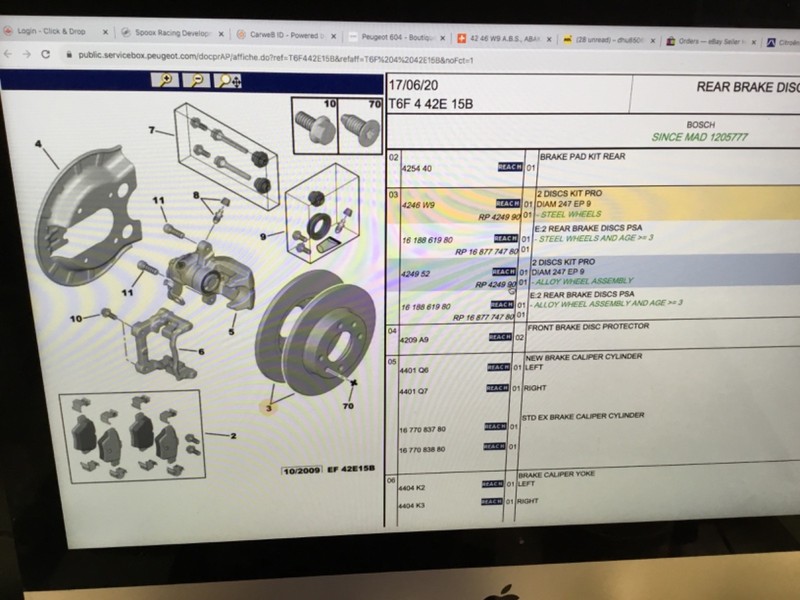This screenshot has width=800, height=600.
Task: Click REACH badge next to 4401 Q6
Action: pyautogui.click(x=498, y=367)
